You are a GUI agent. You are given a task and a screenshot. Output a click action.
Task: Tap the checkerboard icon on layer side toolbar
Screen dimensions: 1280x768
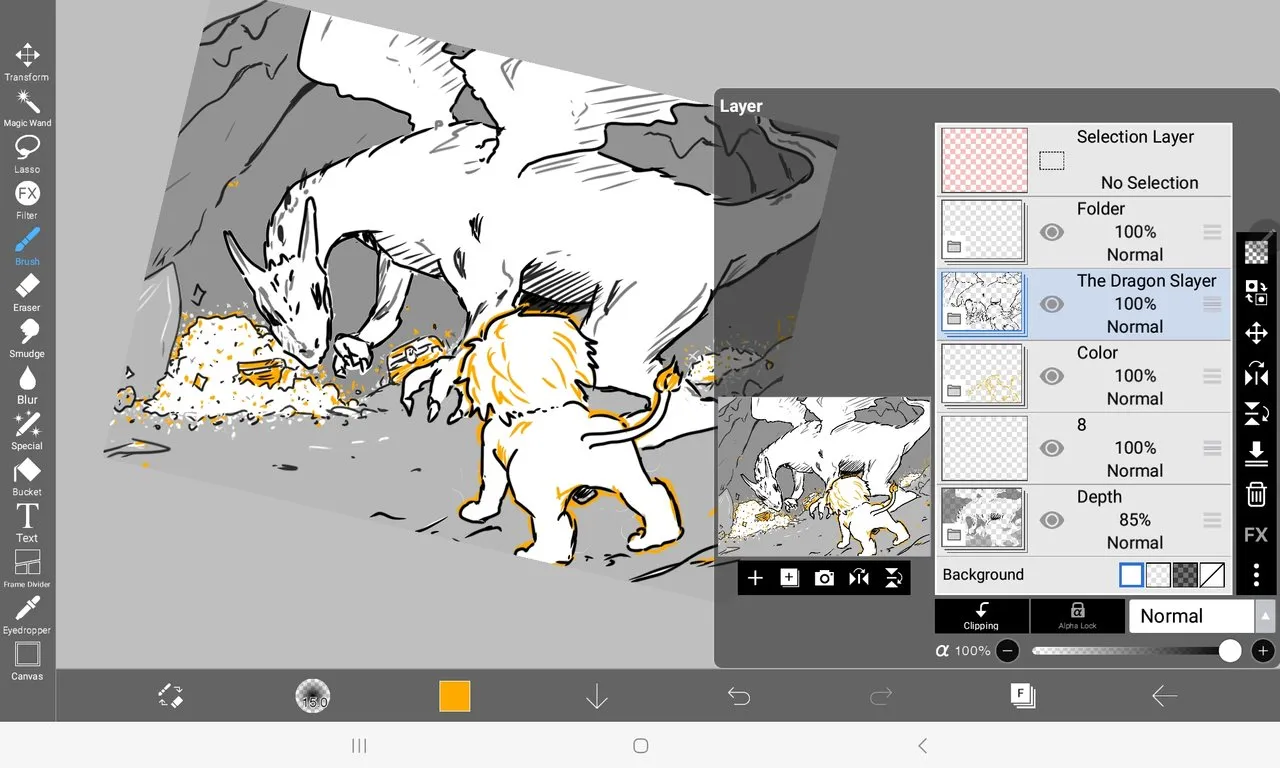1256,252
